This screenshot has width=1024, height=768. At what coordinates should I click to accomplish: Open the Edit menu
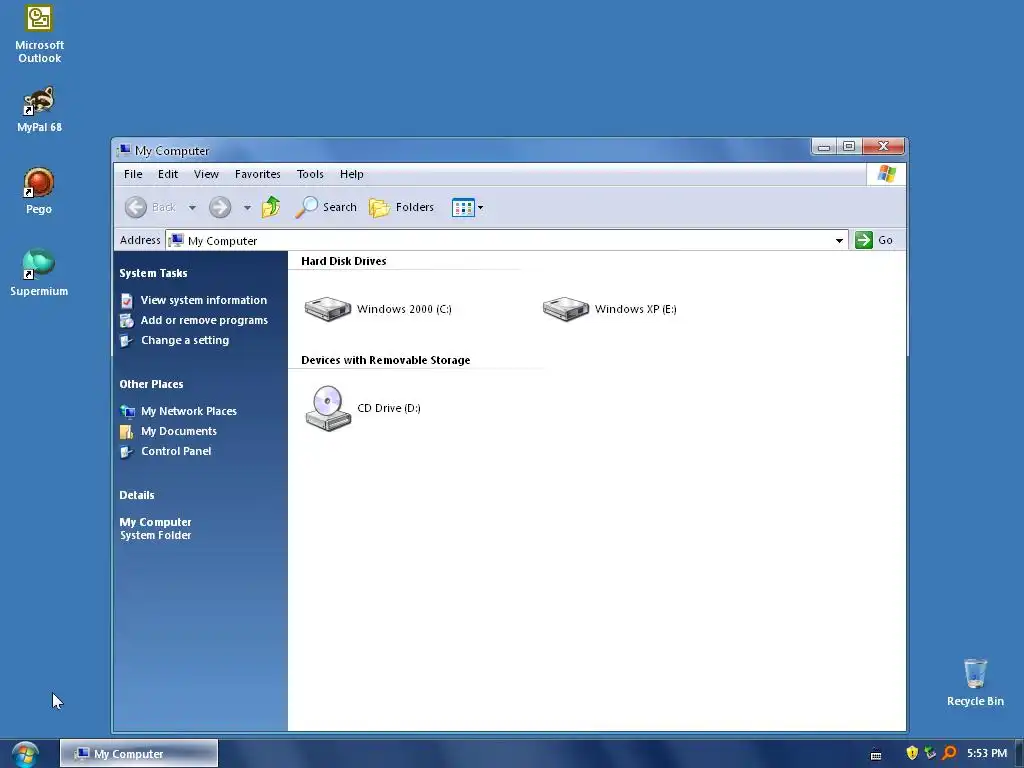click(x=168, y=174)
